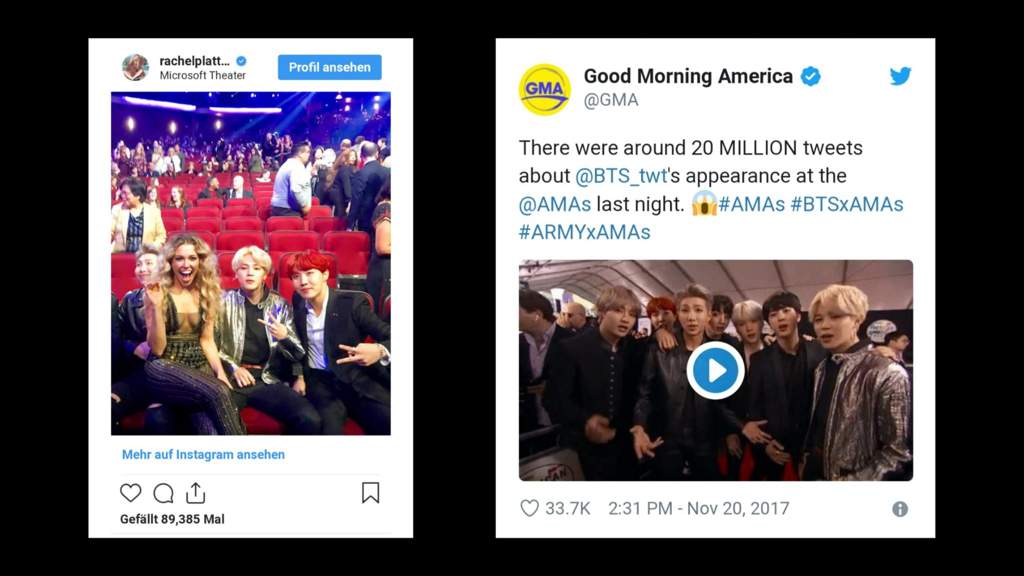
Task: Click the Good Morning America account name
Action: [688, 76]
